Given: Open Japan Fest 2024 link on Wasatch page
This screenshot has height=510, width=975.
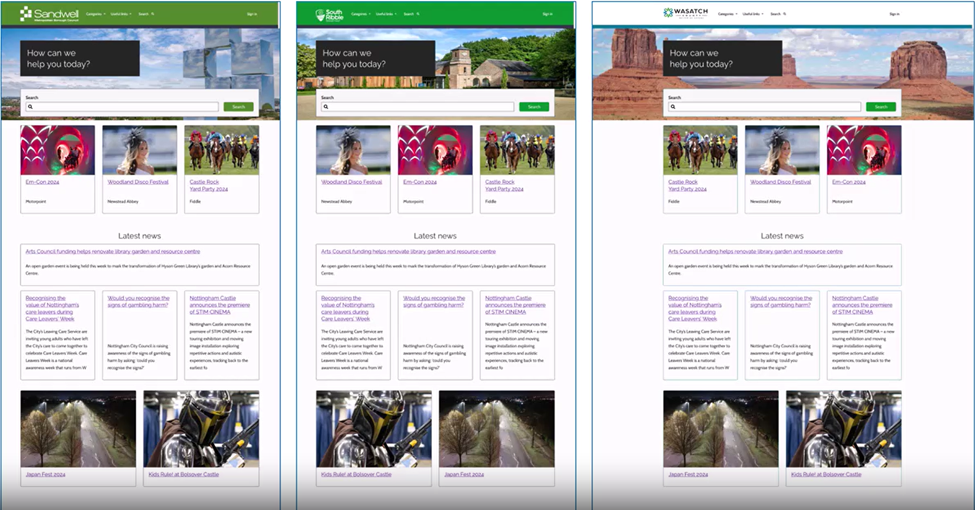Looking at the screenshot, I should pos(688,475).
